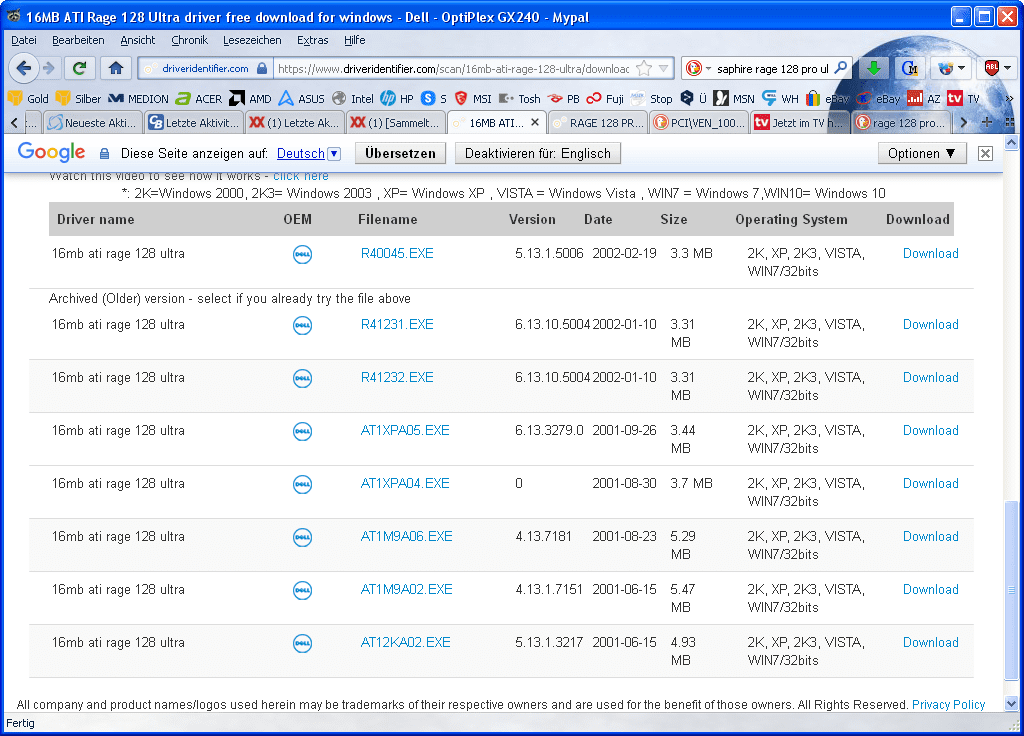The height and width of the screenshot is (736, 1024).
Task: Reload the current page
Action: point(80,68)
